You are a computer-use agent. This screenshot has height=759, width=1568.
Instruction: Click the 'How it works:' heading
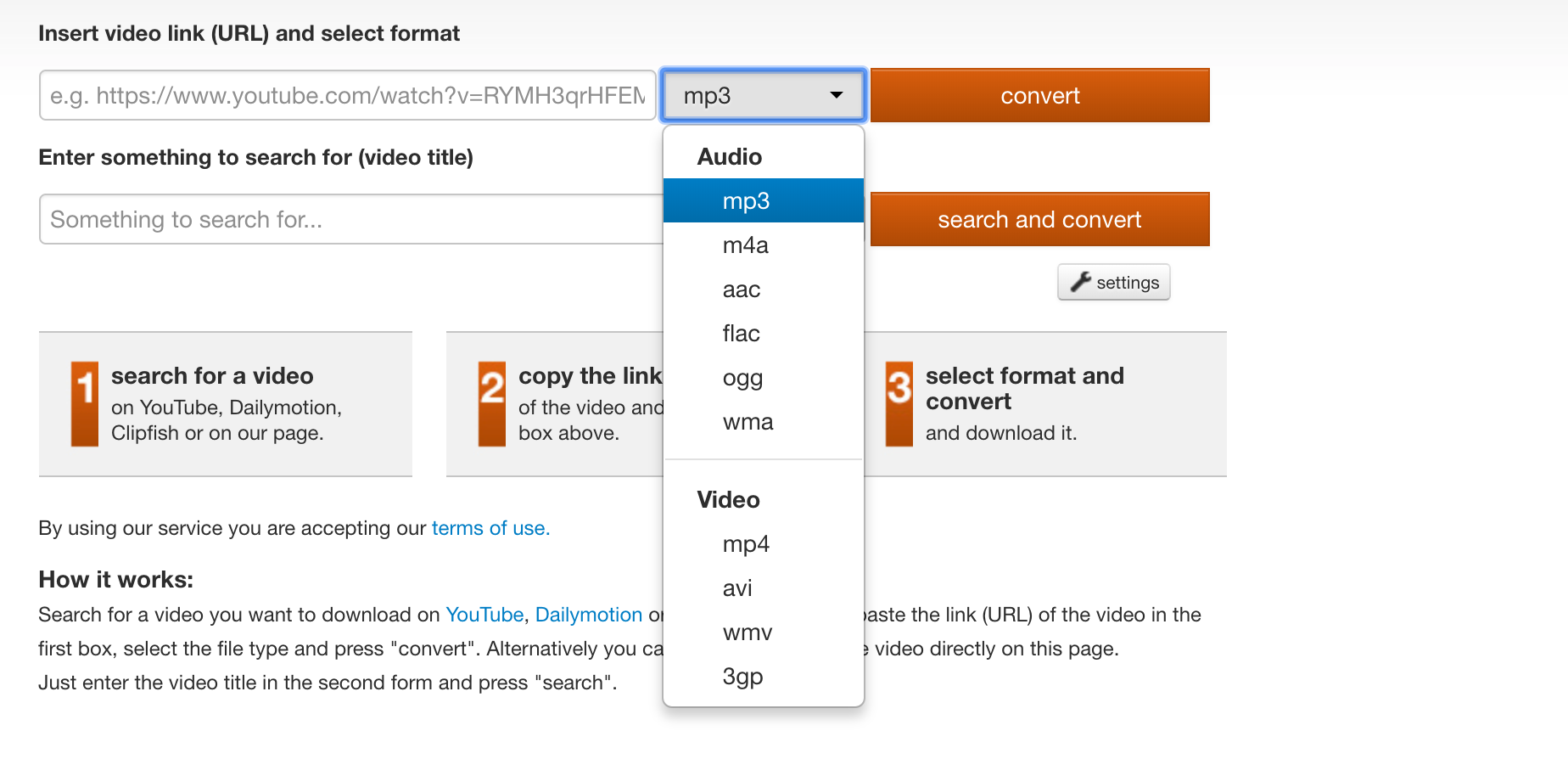click(x=116, y=579)
